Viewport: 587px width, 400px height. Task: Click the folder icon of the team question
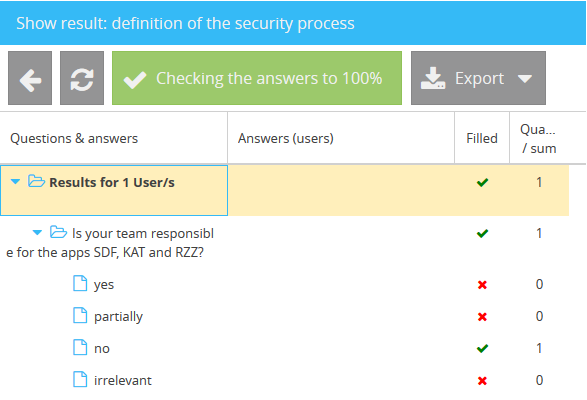click(x=58, y=232)
